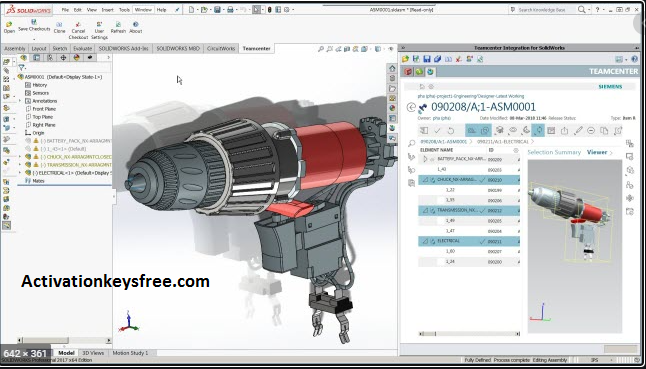Open the Insert menu

click(x=108, y=9)
